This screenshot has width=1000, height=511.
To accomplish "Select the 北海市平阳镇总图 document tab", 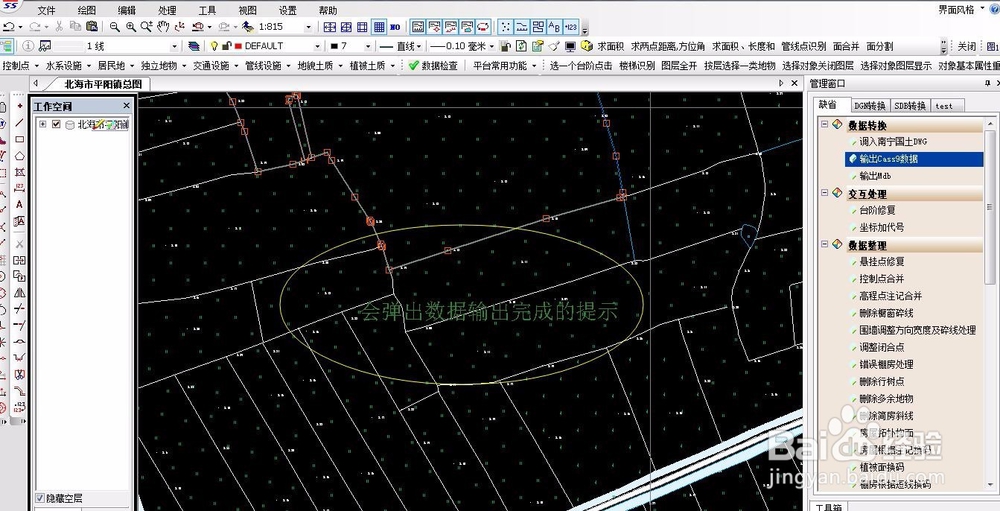I will coord(103,84).
